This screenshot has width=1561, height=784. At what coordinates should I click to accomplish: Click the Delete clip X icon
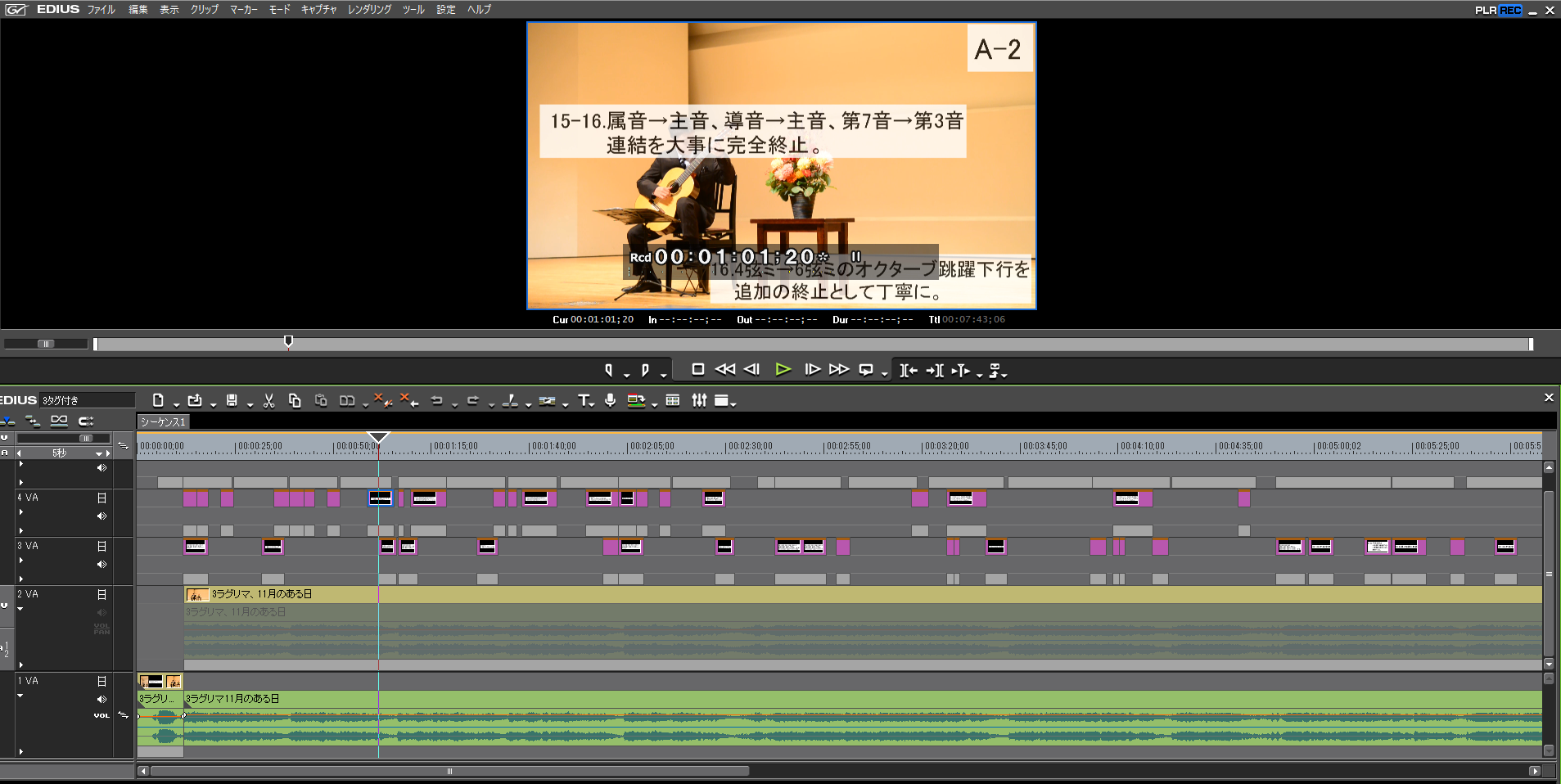[382, 400]
